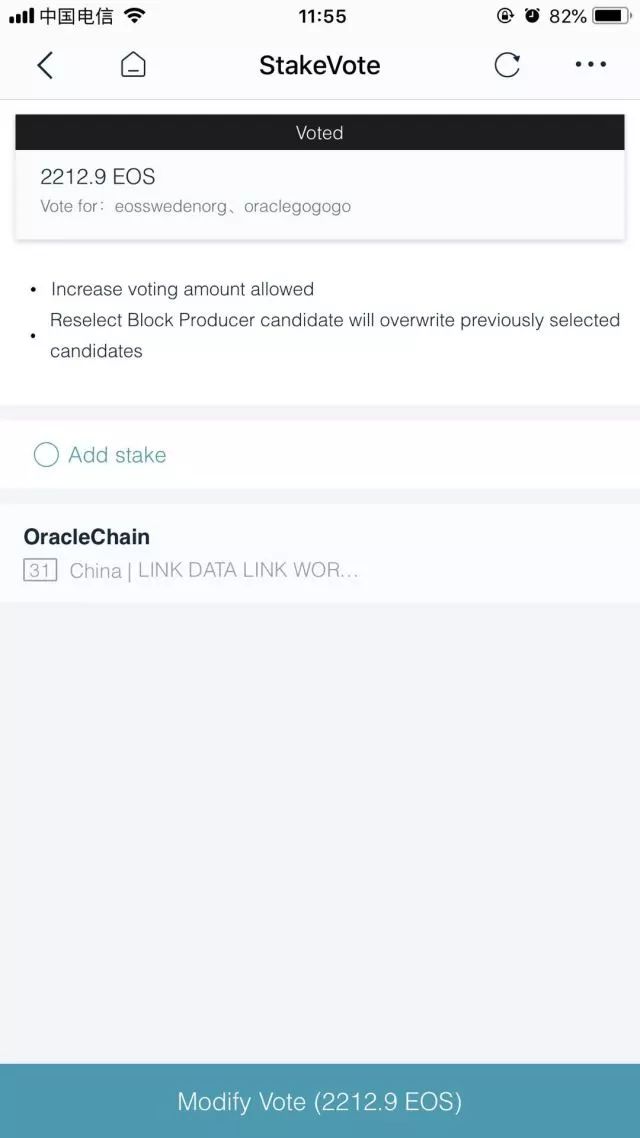
Task: Refresh the StakeVote page
Action: coord(507,66)
